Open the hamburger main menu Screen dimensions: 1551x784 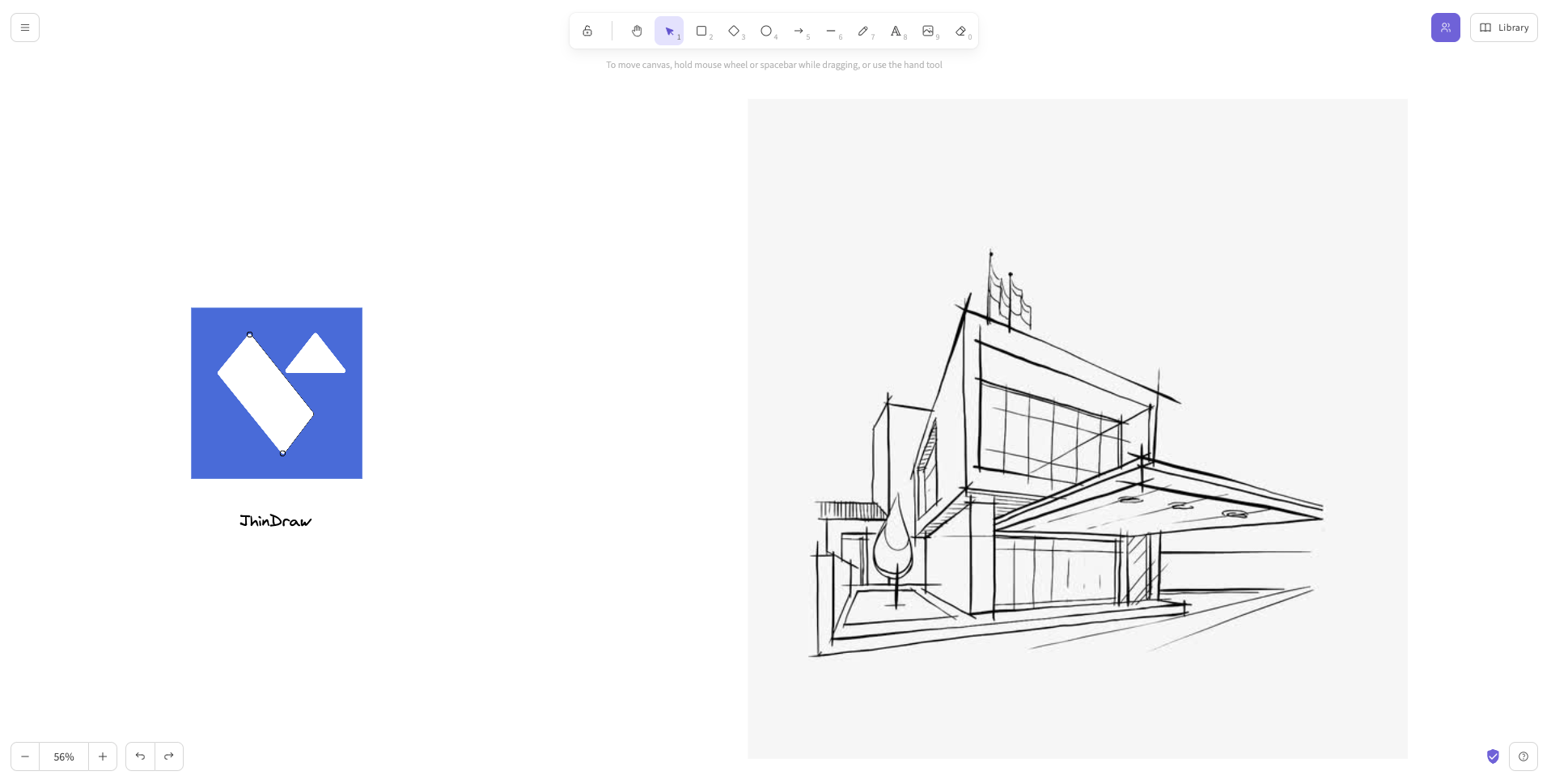point(25,28)
